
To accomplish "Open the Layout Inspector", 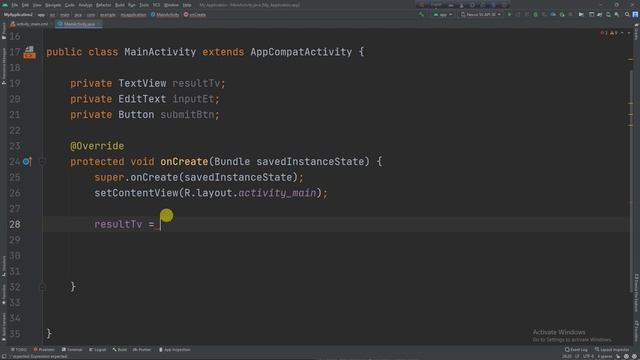I will click(612, 350).
